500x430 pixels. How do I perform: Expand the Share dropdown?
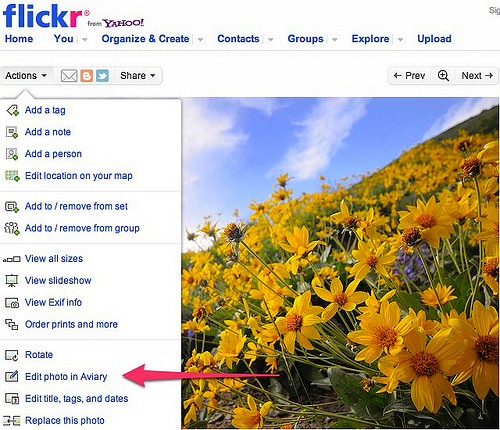138,76
